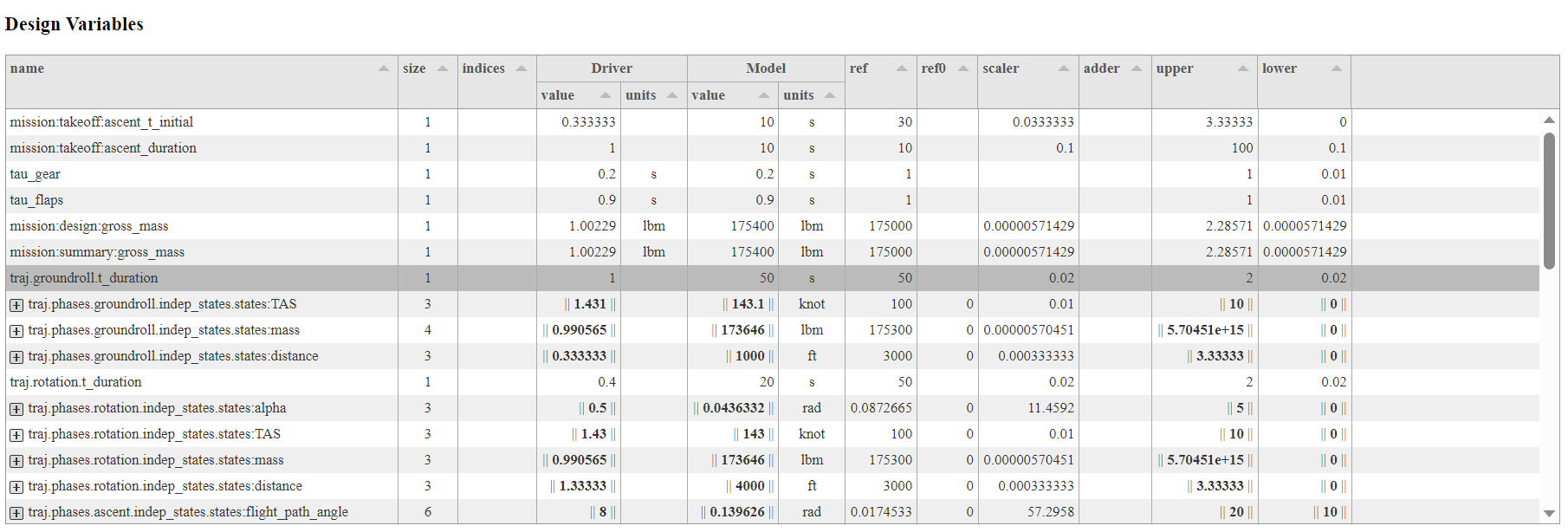Select traj.groundroll.t_duration row name
The image size is (1568, 532).
pos(84,278)
